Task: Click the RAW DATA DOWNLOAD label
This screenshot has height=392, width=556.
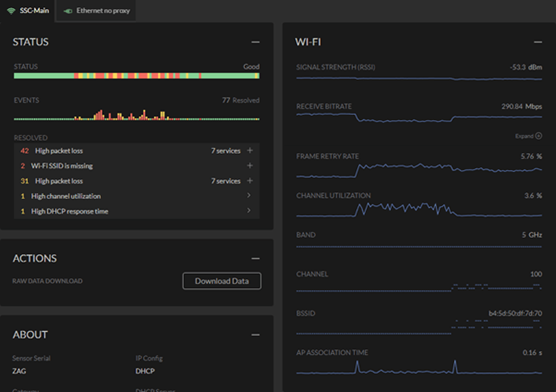Action: tap(48, 281)
